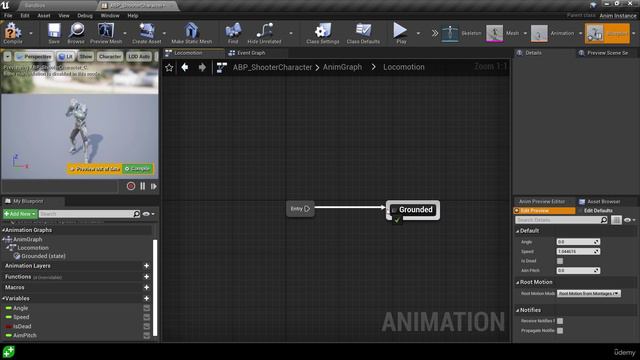
Task: Toggle Speed variable visibility
Action: pyautogui.click(x=147, y=317)
